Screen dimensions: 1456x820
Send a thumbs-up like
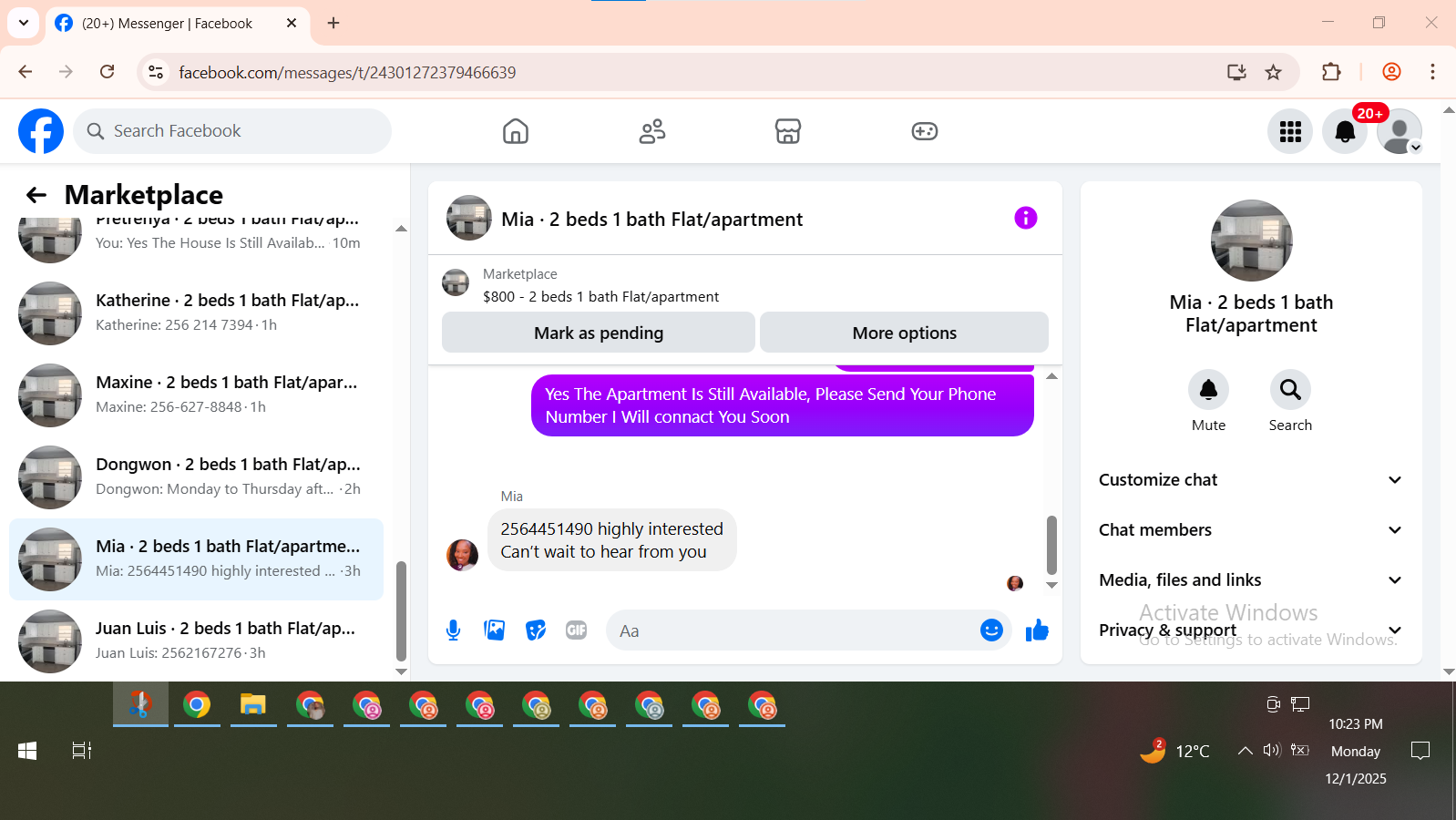point(1037,630)
